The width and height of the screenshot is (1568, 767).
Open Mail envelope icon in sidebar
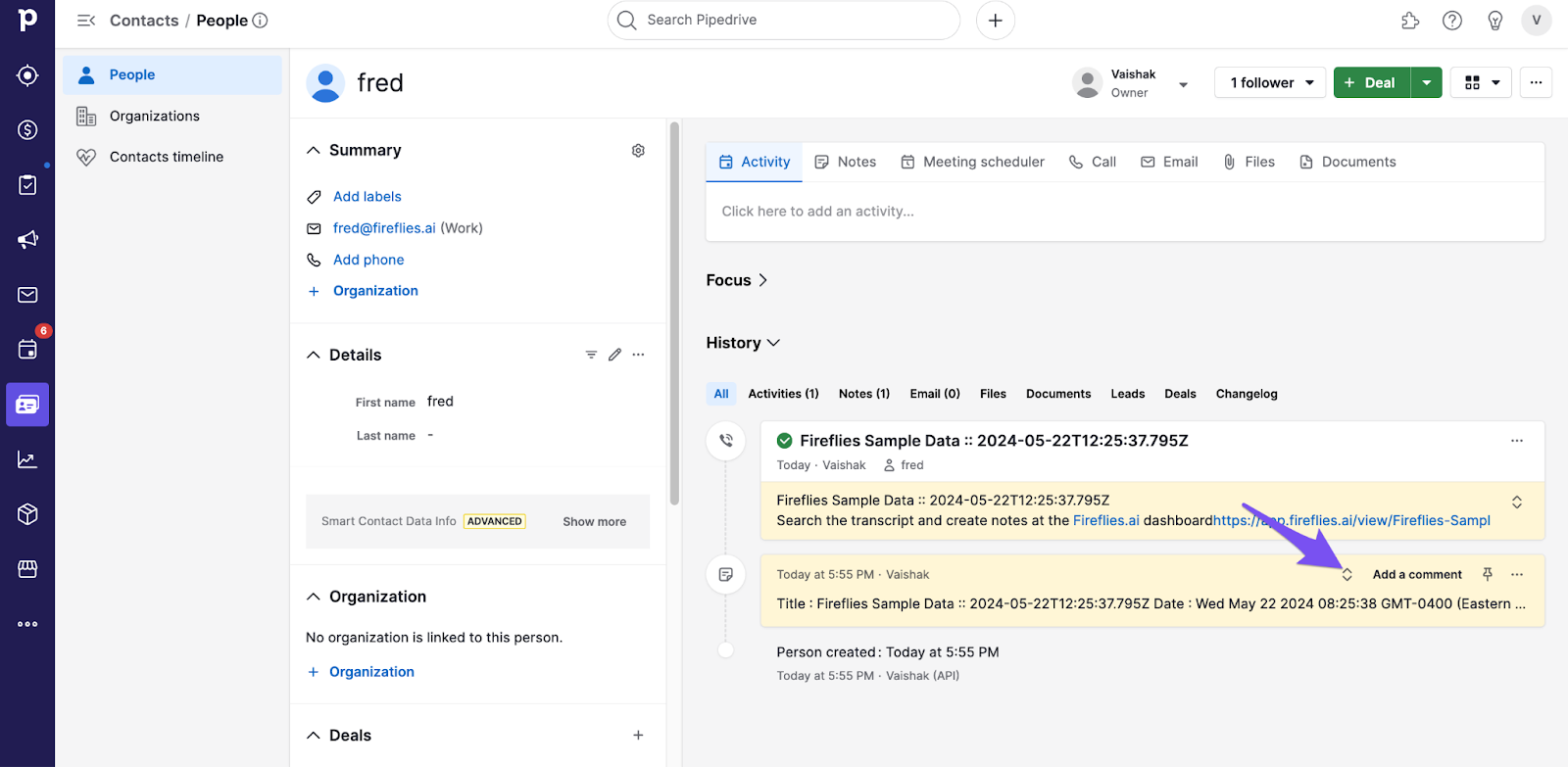[27, 295]
